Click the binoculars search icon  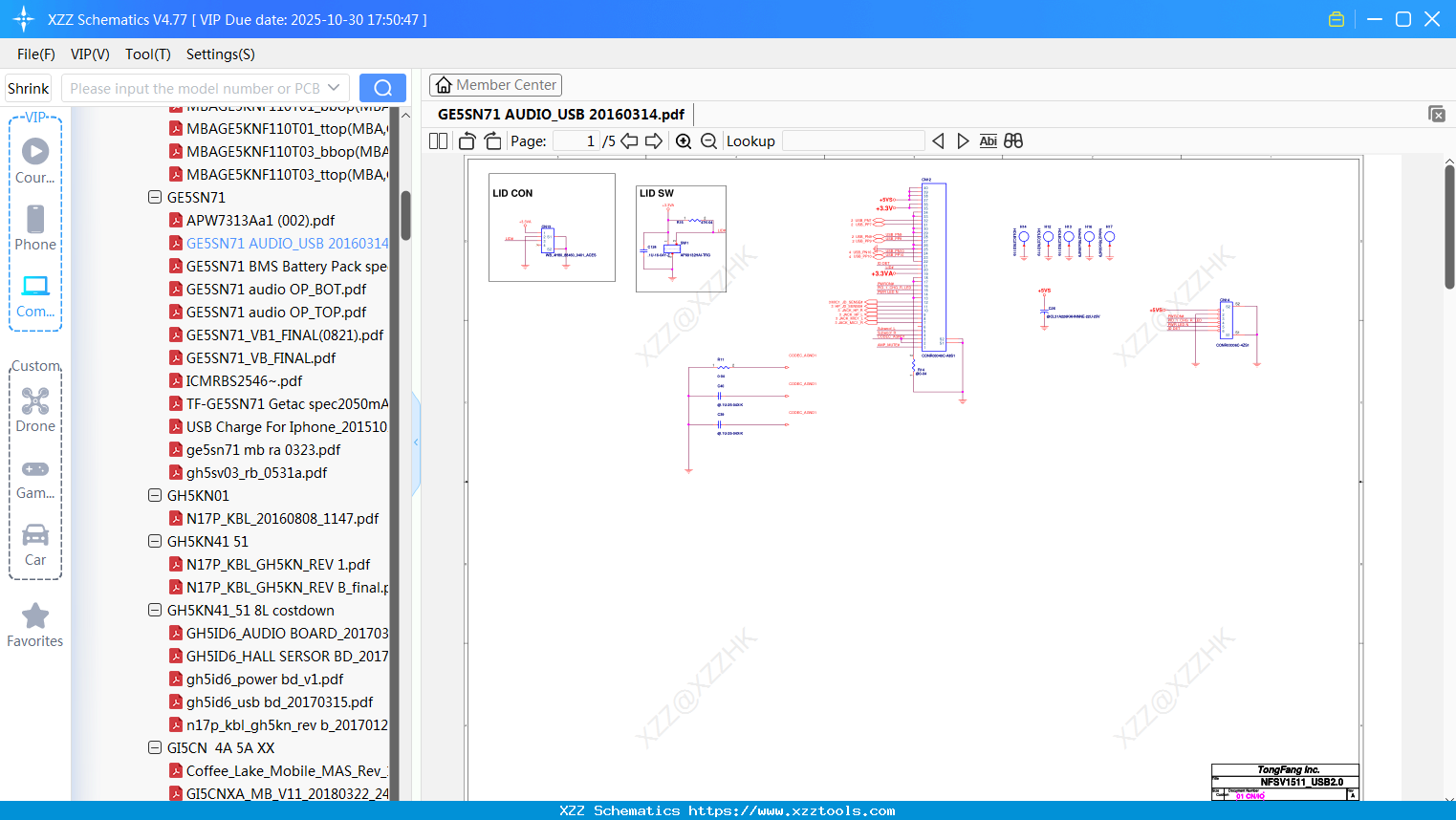click(1013, 141)
